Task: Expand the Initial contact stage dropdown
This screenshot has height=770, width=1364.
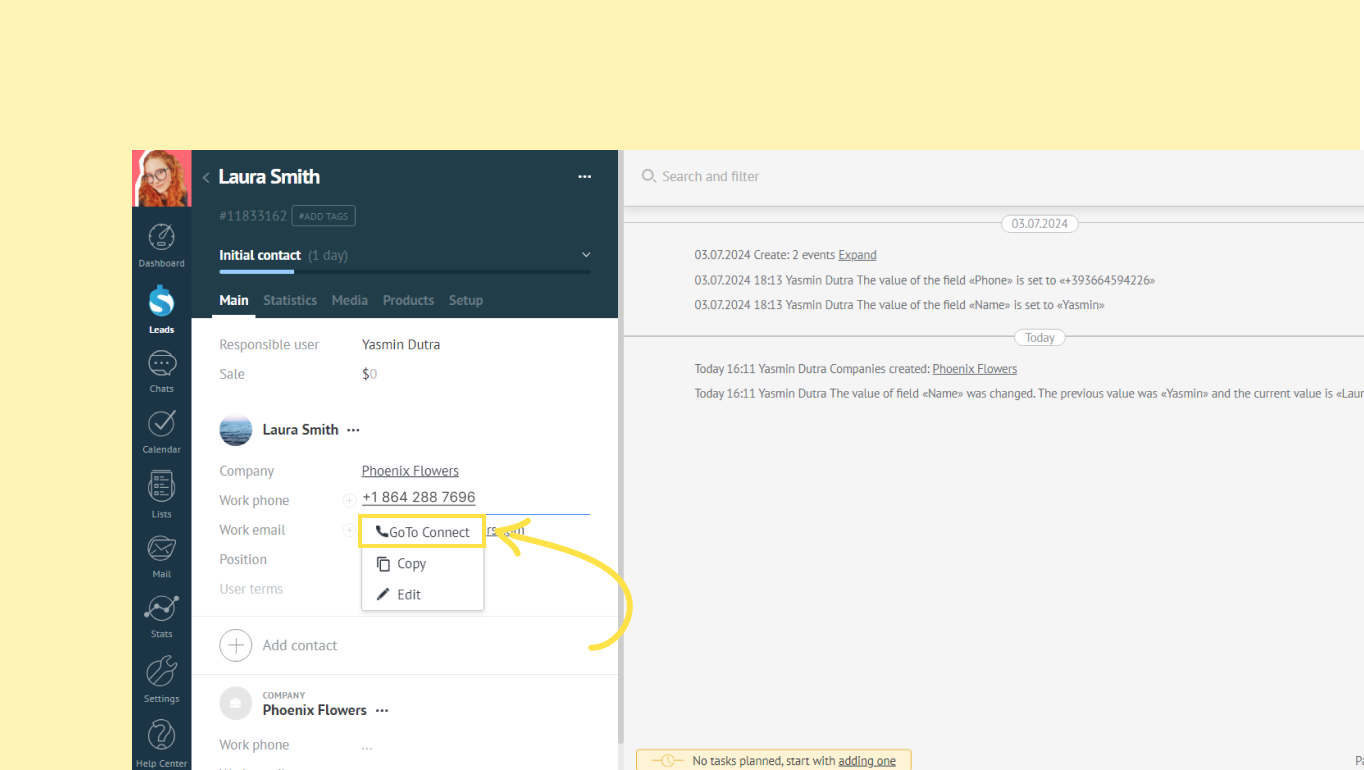Action: click(586, 255)
